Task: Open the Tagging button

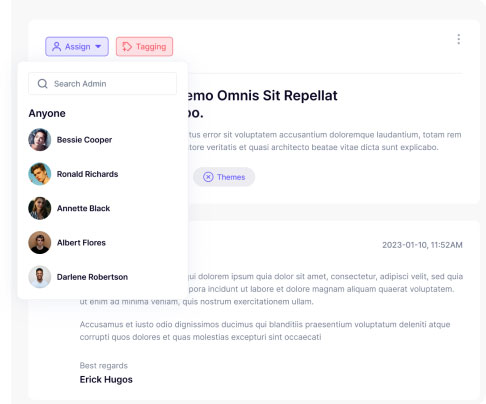Action: point(144,47)
